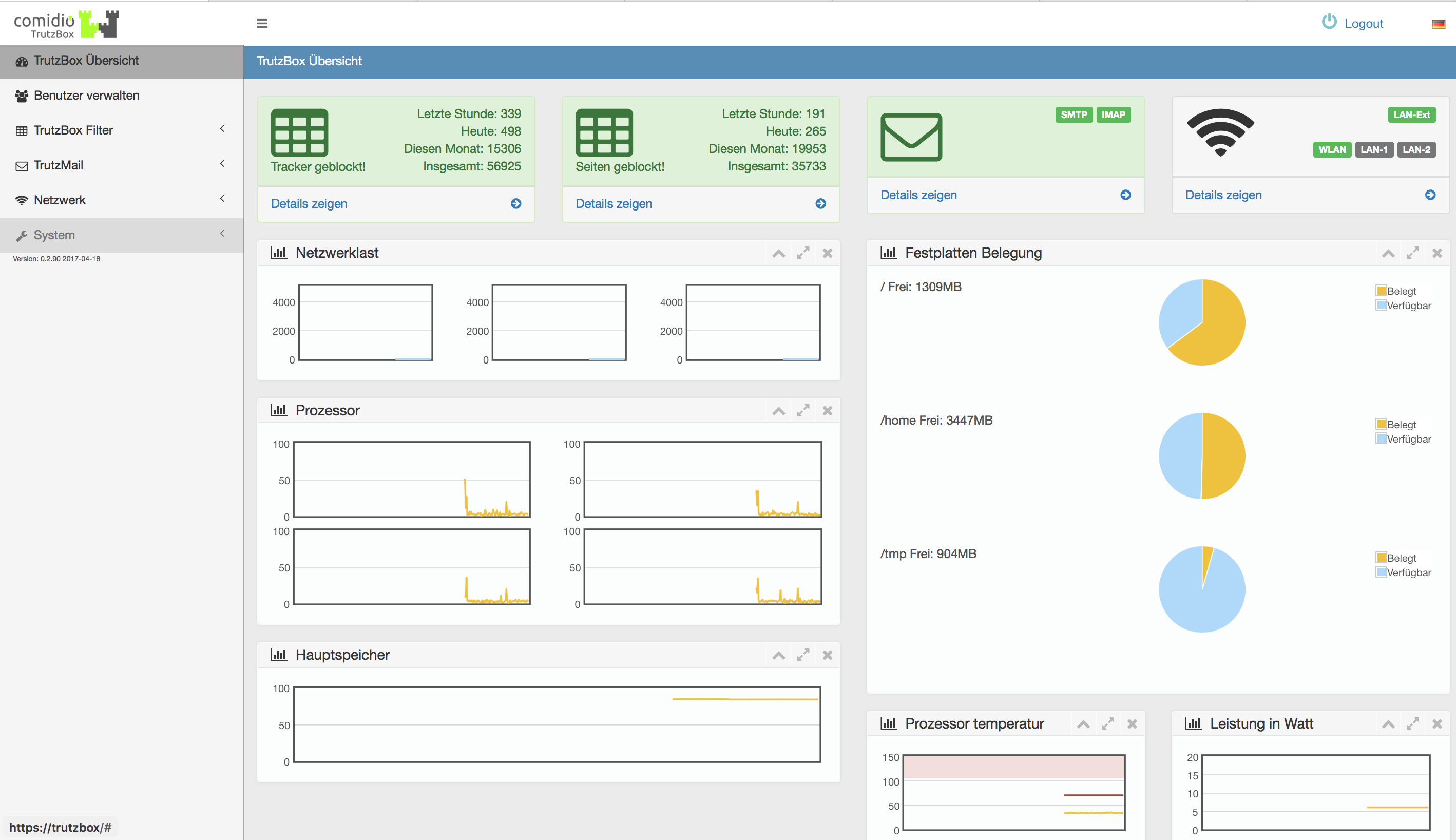Expand the Netzwerk submenu chevron

(222, 199)
